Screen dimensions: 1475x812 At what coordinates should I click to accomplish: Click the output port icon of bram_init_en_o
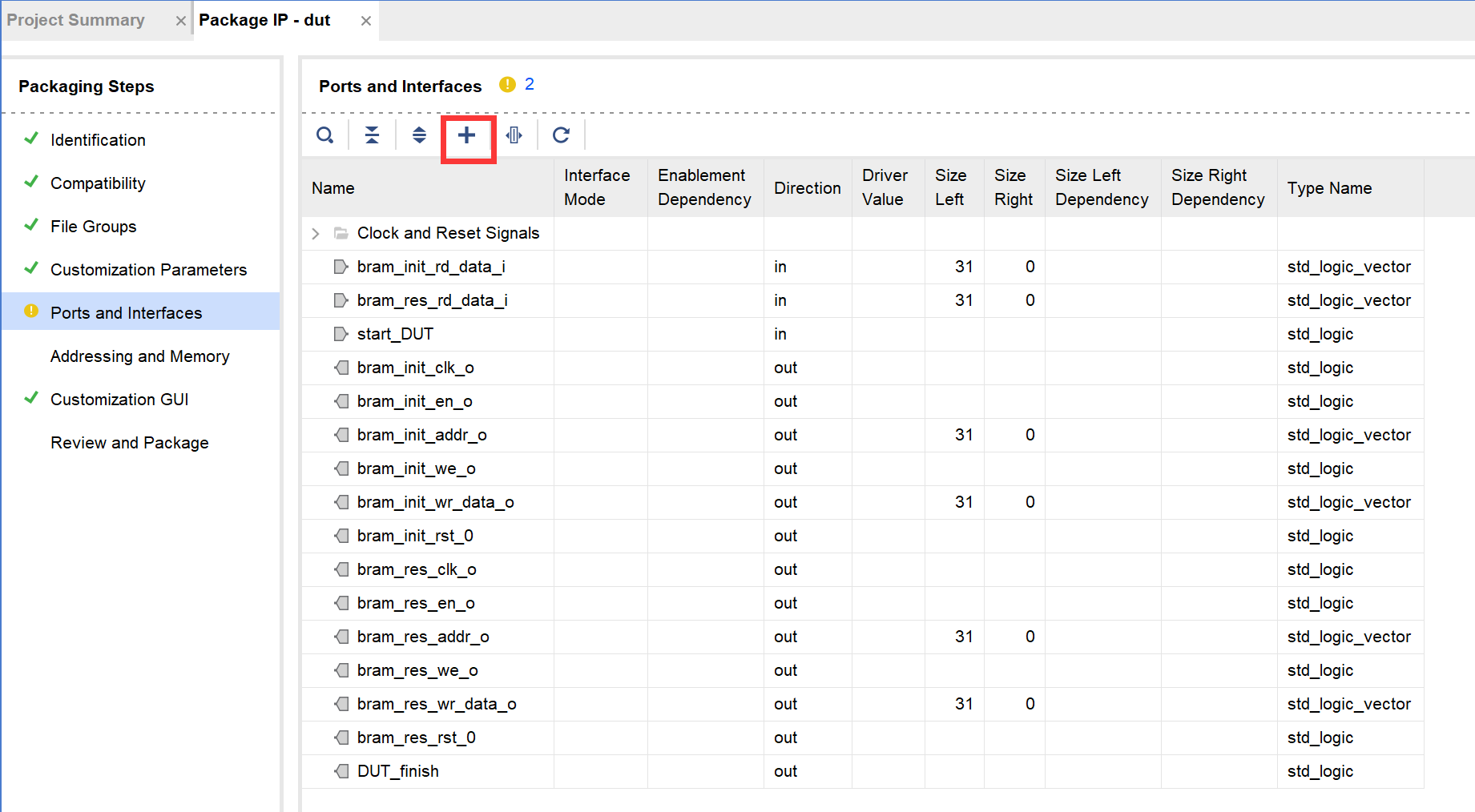click(341, 401)
